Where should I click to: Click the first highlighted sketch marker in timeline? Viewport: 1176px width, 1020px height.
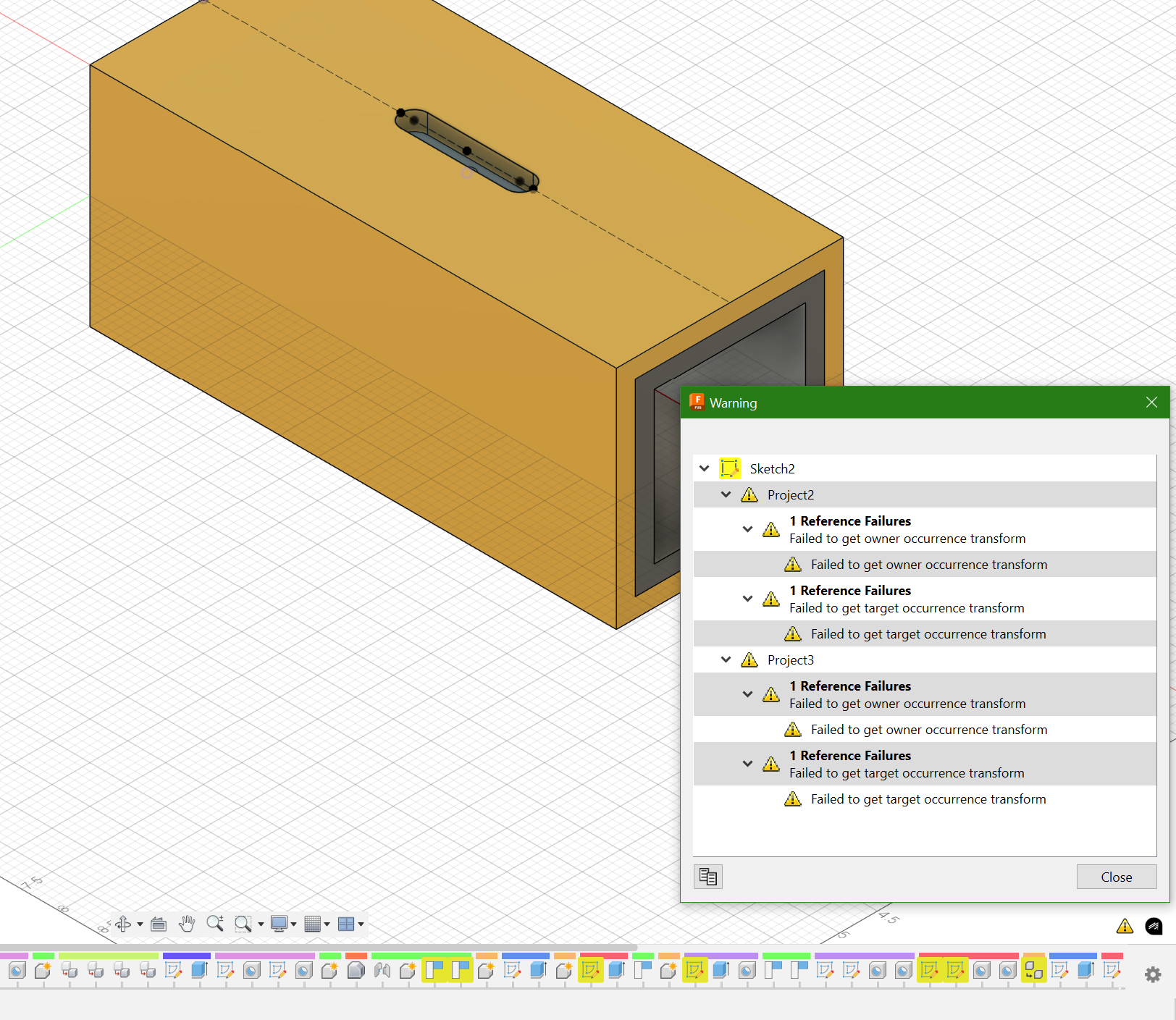tap(590, 970)
